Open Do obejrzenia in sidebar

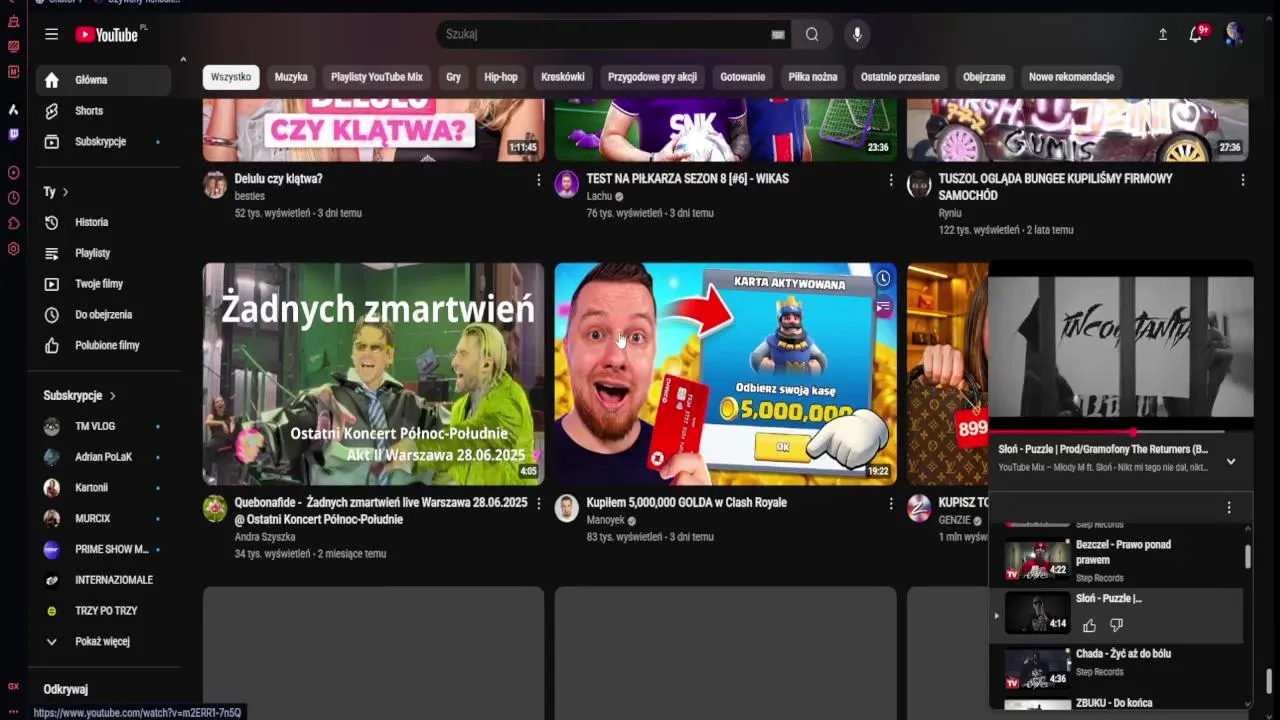coord(104,315)
